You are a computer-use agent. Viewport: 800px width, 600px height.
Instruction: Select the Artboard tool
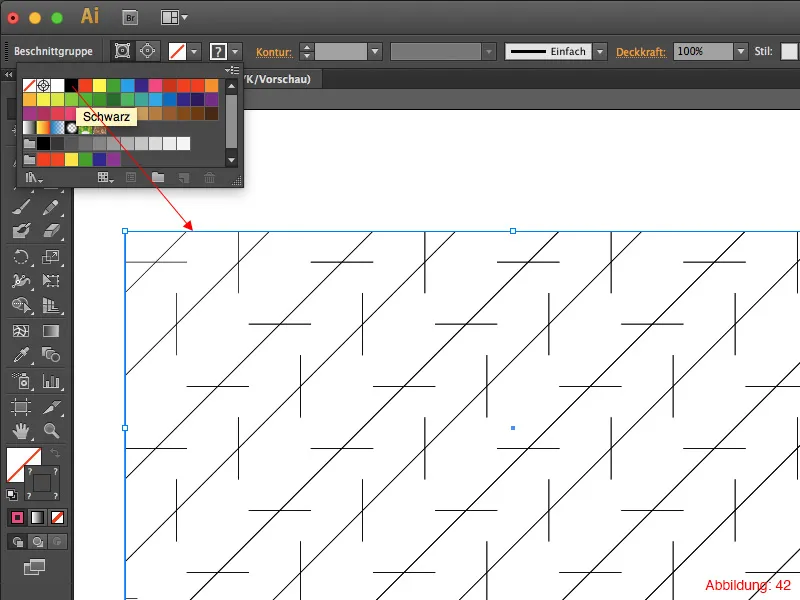[21, 407]
